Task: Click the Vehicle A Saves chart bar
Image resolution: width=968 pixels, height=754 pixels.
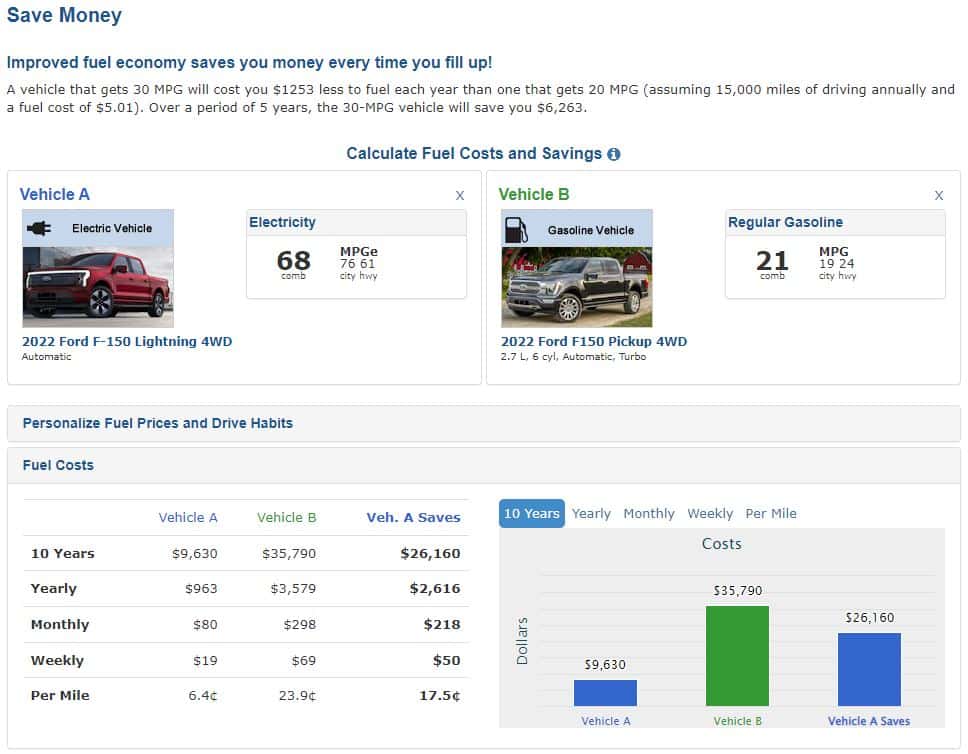Action: (x=869, y=669)
